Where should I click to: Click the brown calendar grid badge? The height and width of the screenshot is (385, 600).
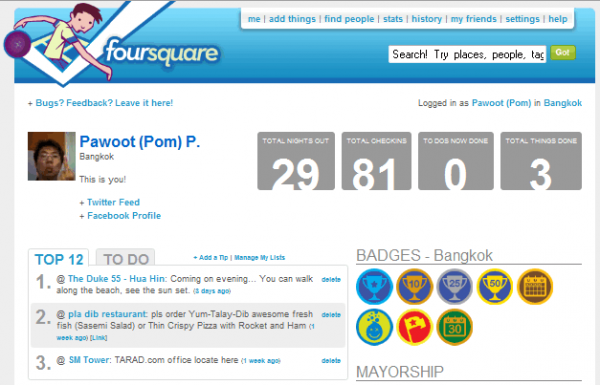(535, 287)
